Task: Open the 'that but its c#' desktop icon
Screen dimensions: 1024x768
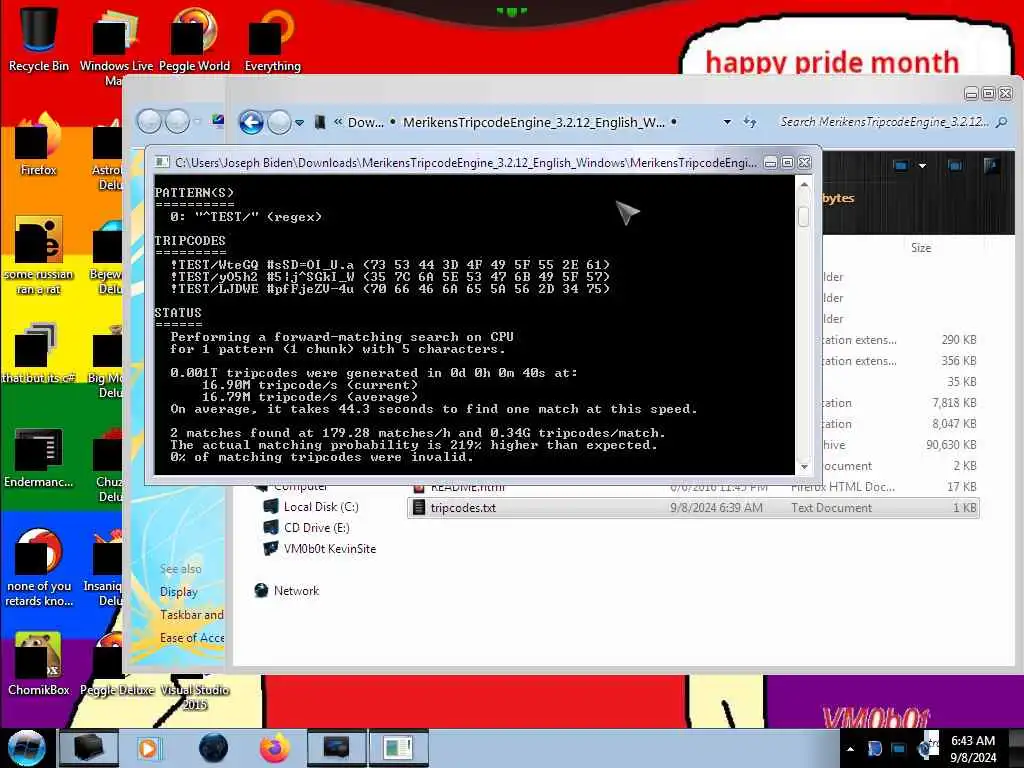Action: pos(39,353)
